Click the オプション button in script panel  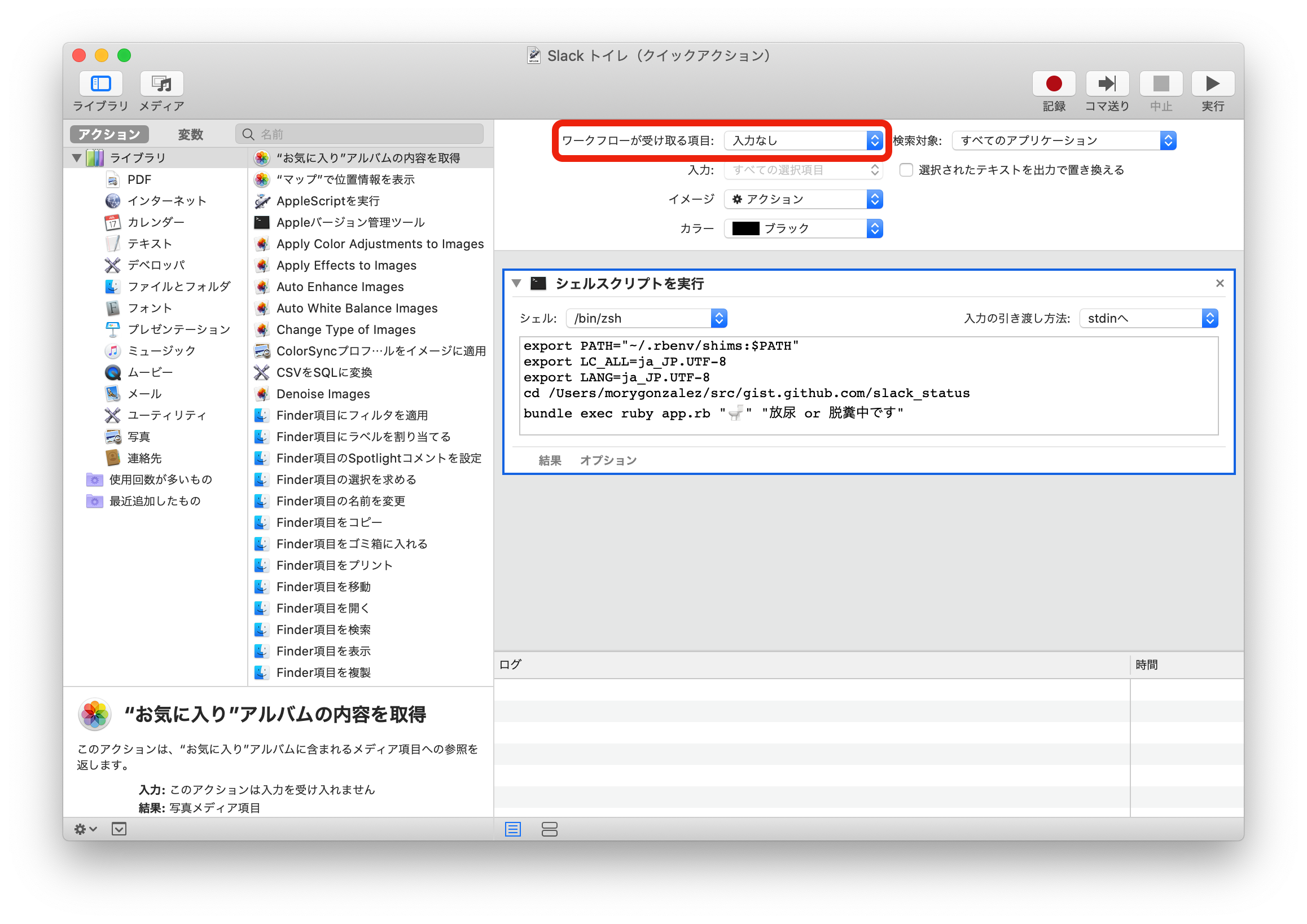pyautogui.click(x=612, y=459)
